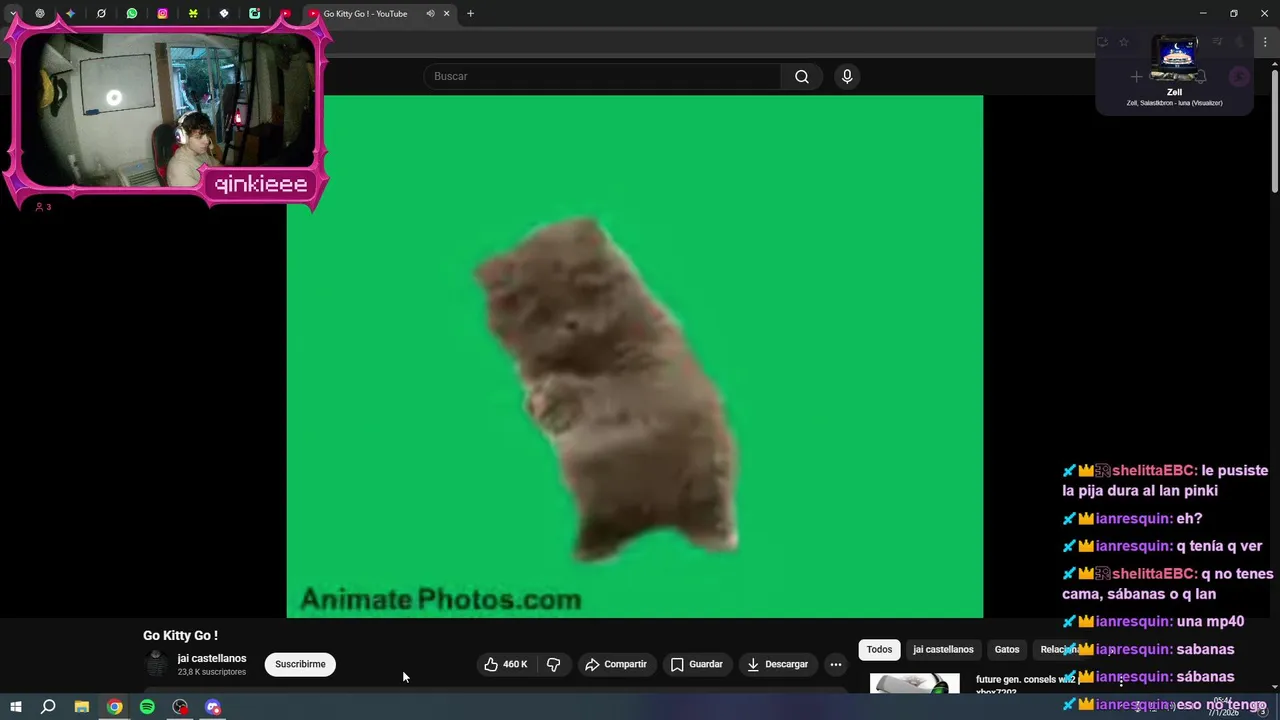Open Windows taskbar search
Image resolution: width=1280 pixels, height=720 pixels.
click(x=48, y=707)
